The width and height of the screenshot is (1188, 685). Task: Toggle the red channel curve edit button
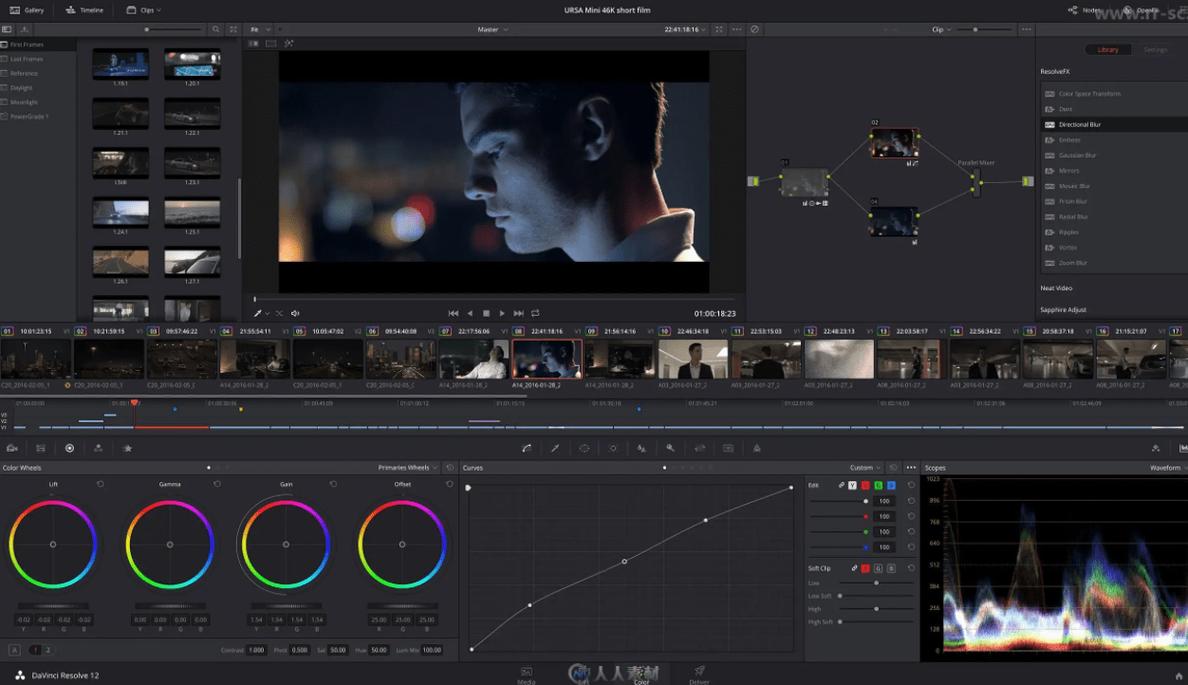(x=865, y=485)
